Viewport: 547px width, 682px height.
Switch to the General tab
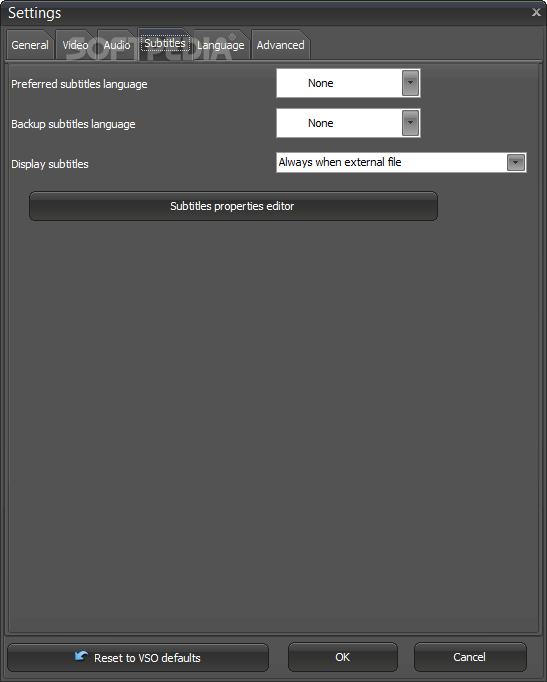pos(30,45)
